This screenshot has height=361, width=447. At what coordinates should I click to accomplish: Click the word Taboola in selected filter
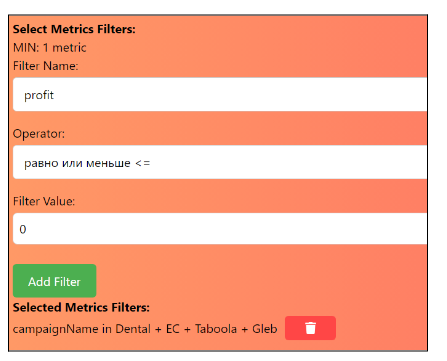(216, 329)
